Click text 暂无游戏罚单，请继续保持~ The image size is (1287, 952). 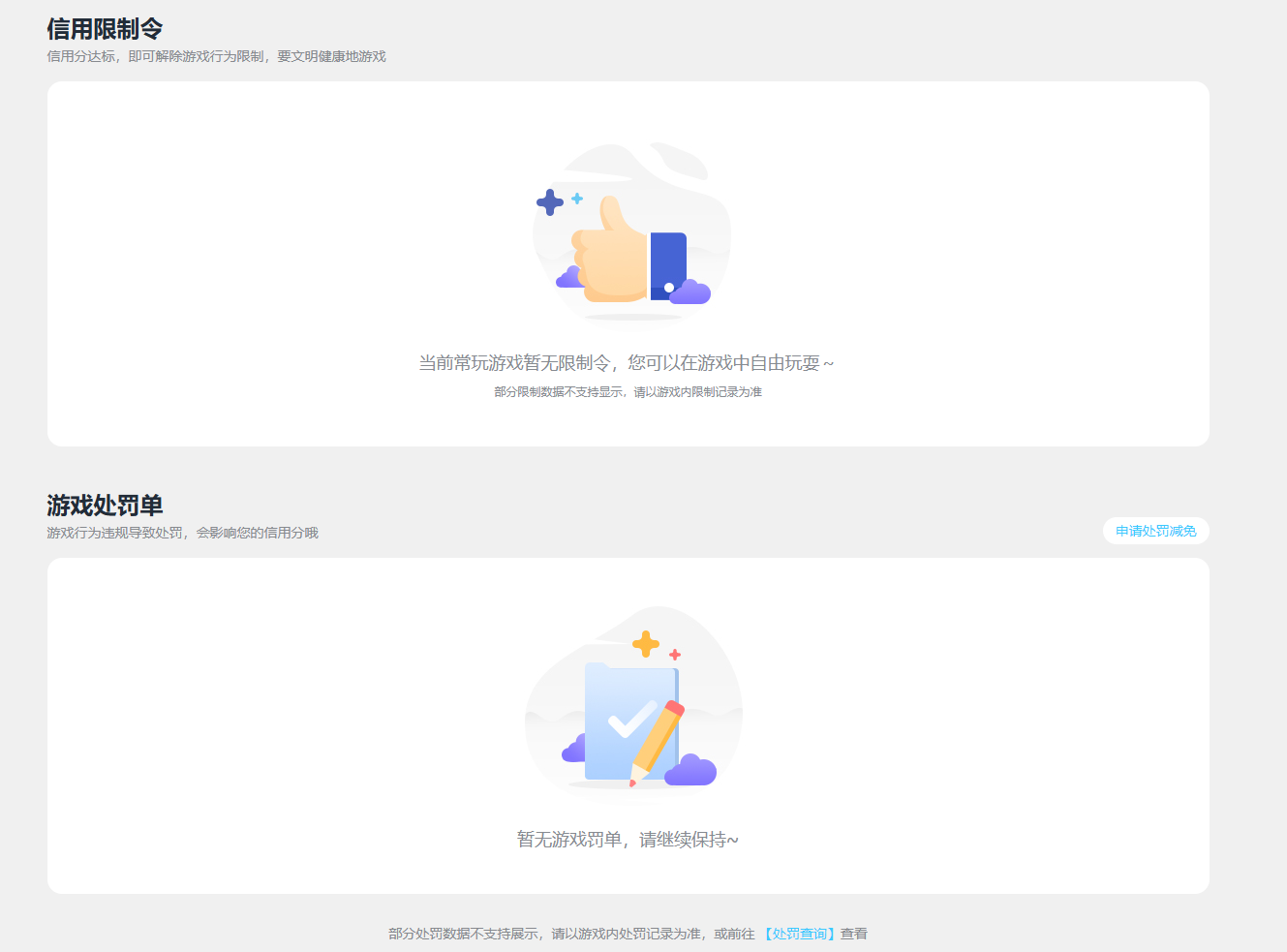[628, 840]
